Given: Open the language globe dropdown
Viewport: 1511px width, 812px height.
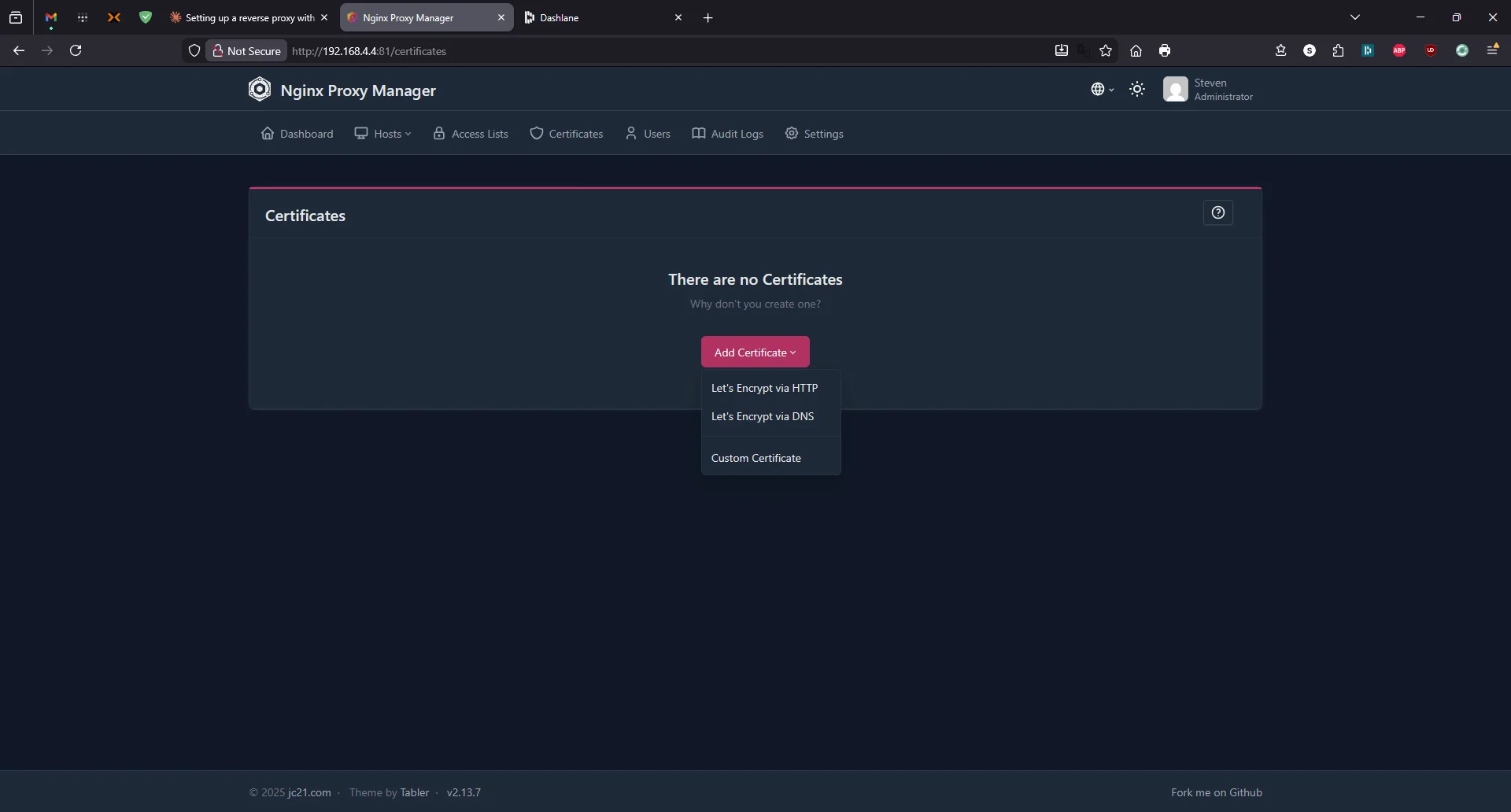Looking at the screenshot, I should click(x=1102, y=89).
